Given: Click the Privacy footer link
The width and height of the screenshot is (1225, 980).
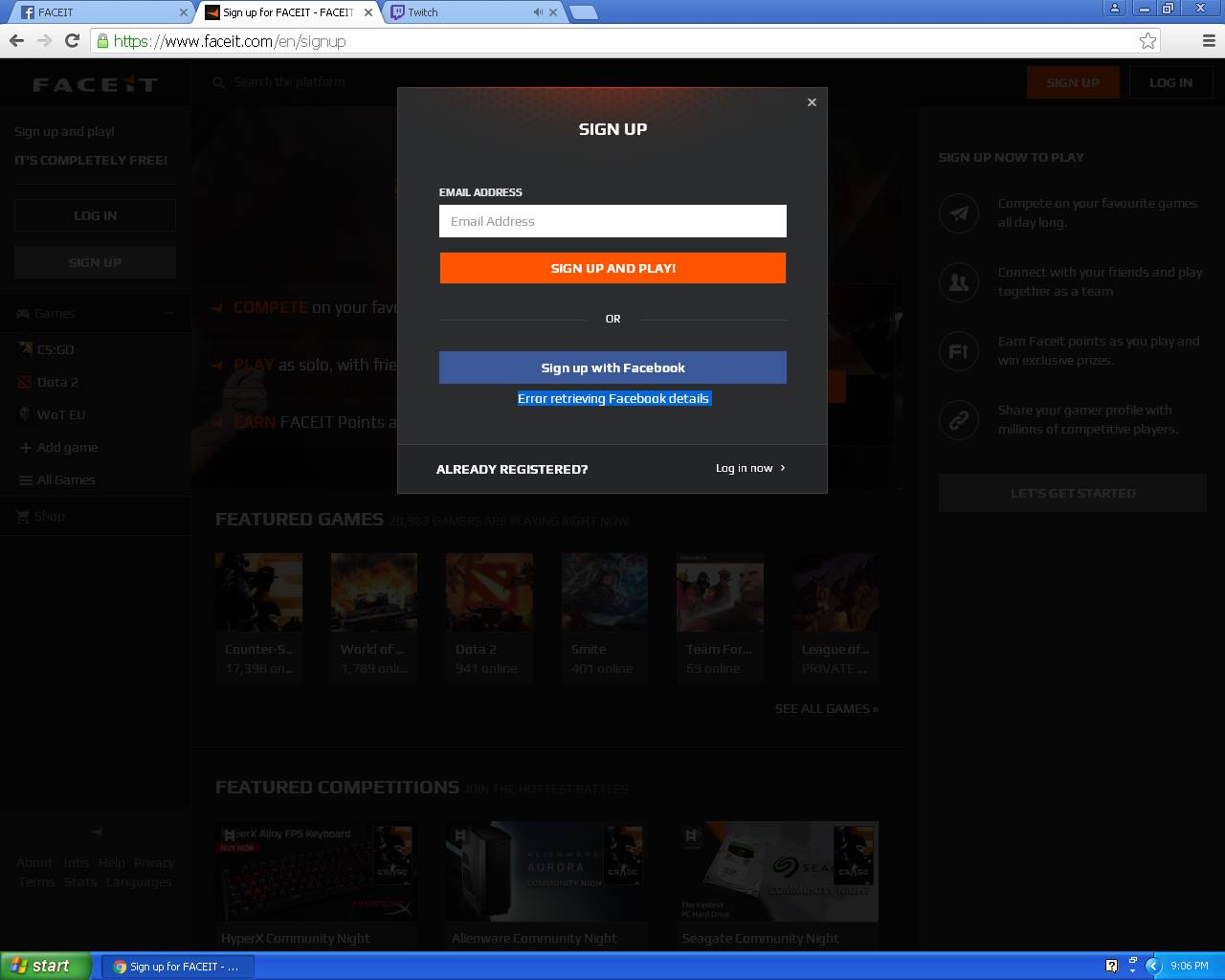Looking at the screenshot, I should pyautogui.click(x=154, y=862).
